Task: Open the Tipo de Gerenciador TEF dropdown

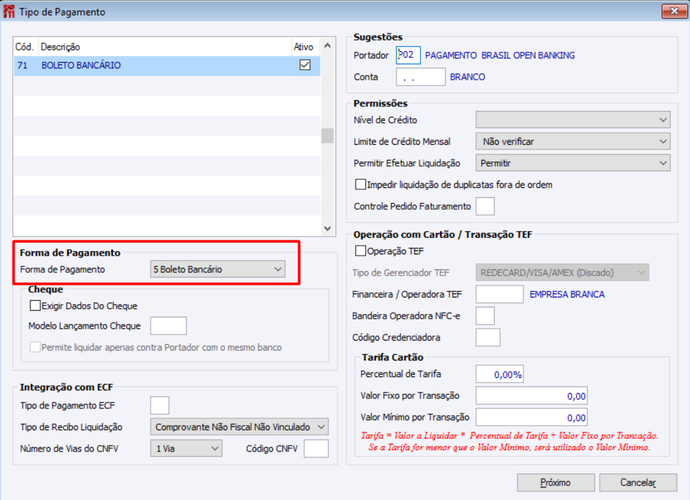Action: point(562,272)
